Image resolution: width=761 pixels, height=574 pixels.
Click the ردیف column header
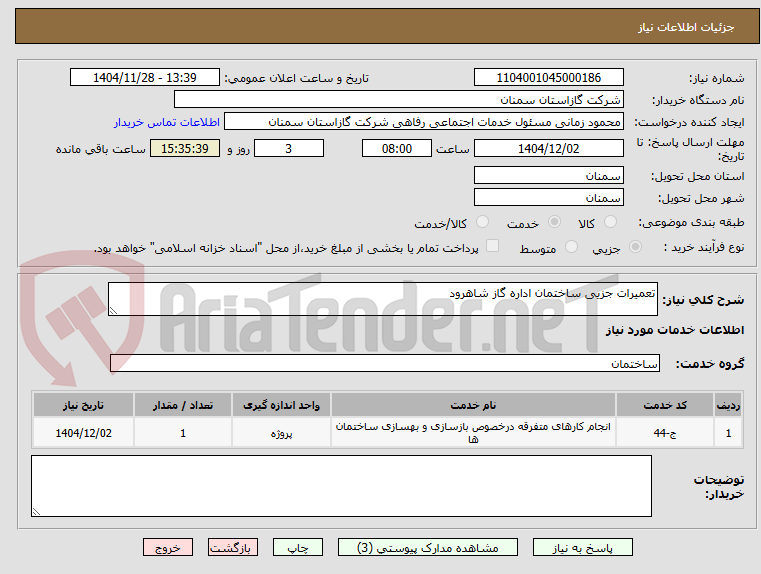pos(728,405)
